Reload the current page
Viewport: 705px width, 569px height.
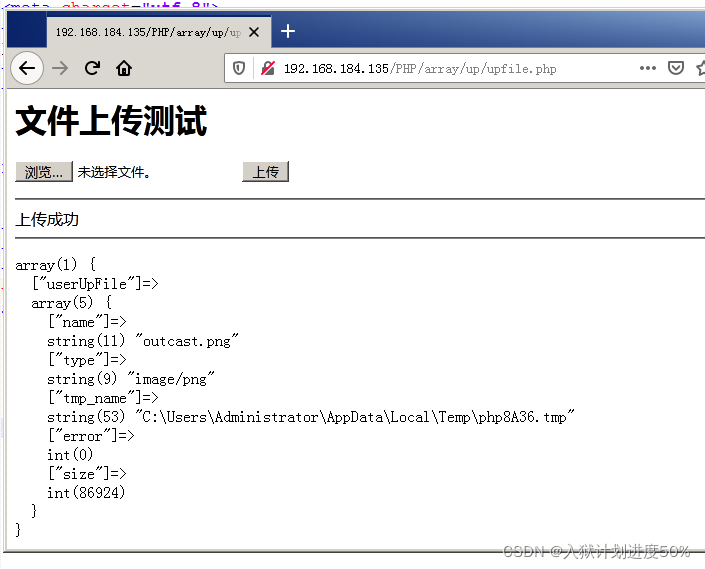point(92,68)
